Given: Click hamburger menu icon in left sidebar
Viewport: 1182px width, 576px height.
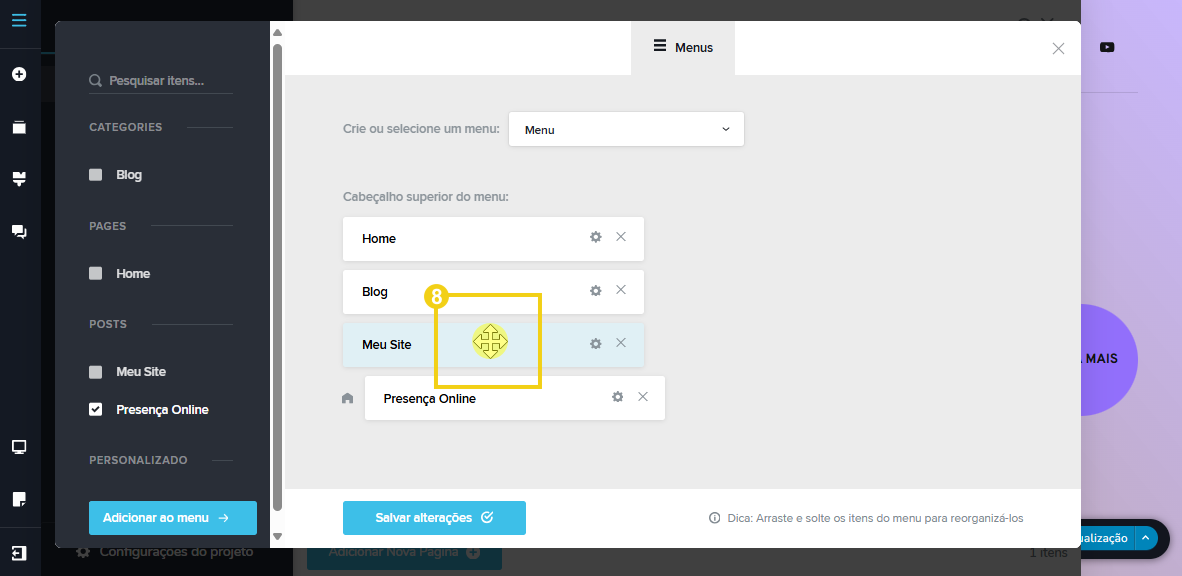Looking at the screenshot, I should (x=19, y=20).
